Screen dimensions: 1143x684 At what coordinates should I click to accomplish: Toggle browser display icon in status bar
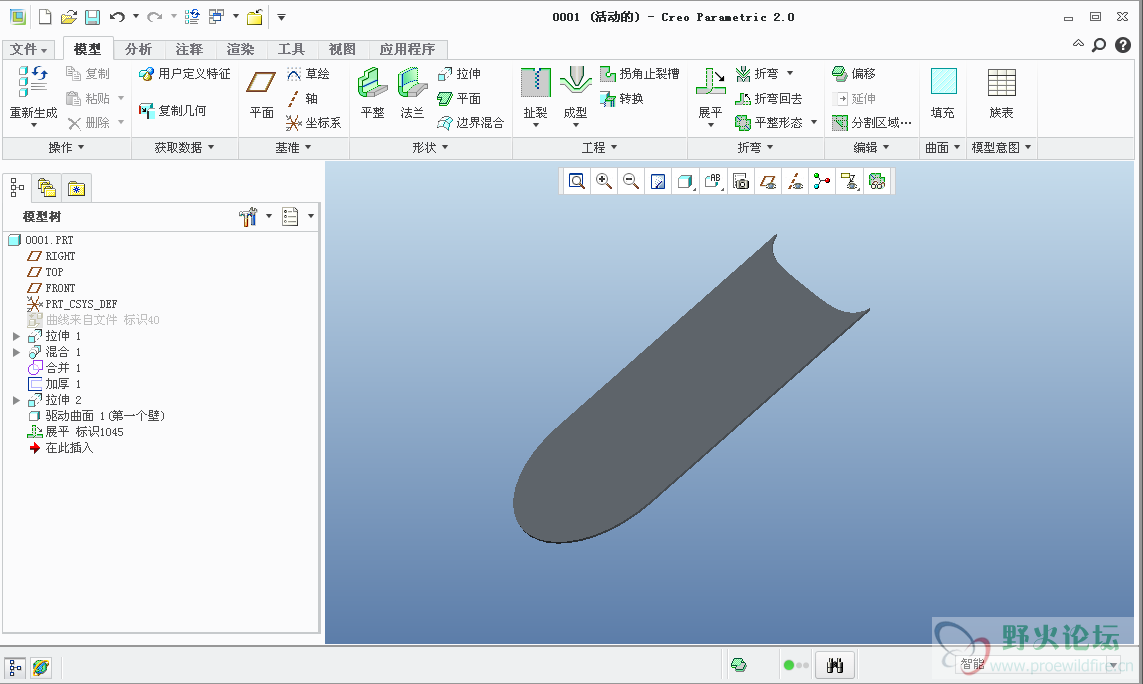click(x=42, y=667)
